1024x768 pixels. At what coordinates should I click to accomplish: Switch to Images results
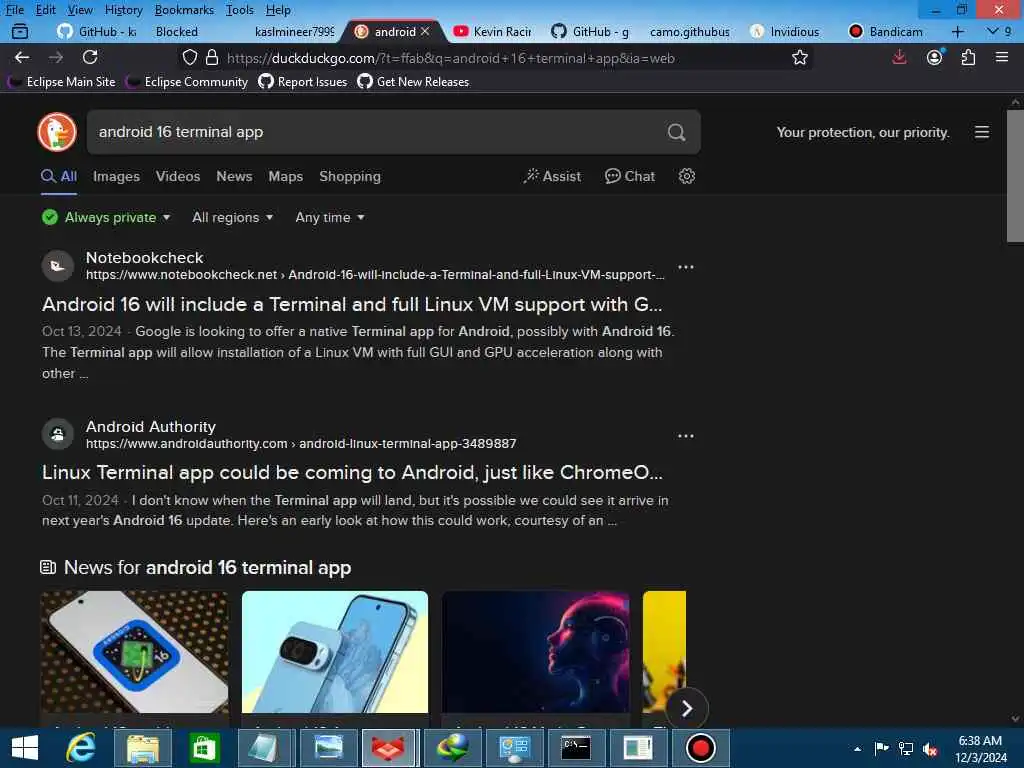[x=116, y=176]
